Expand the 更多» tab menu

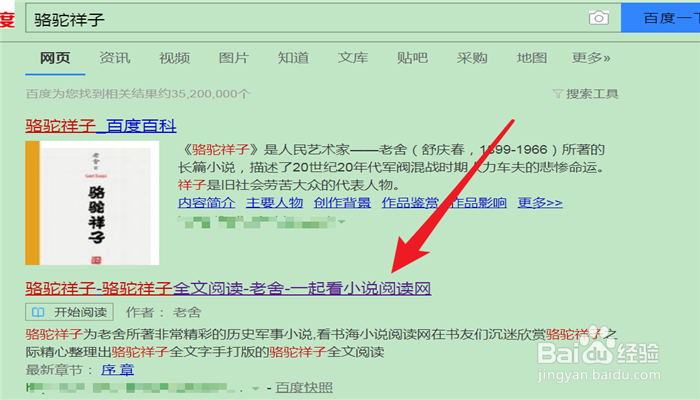tap(591, 58)
